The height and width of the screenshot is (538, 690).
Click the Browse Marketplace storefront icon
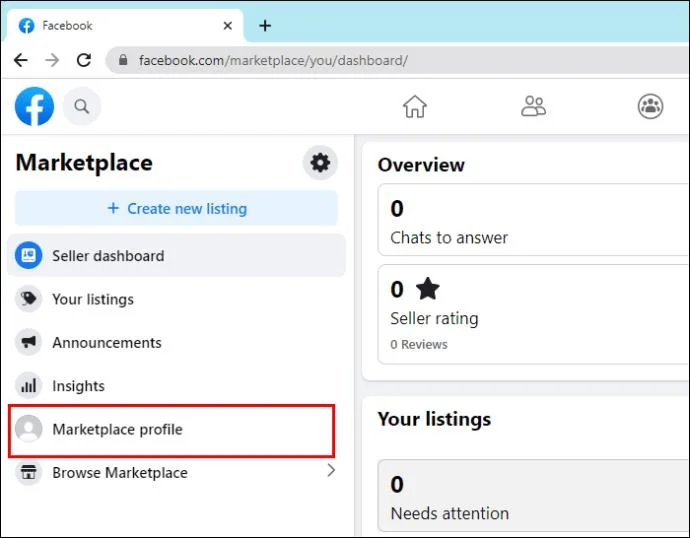(29, 472)
